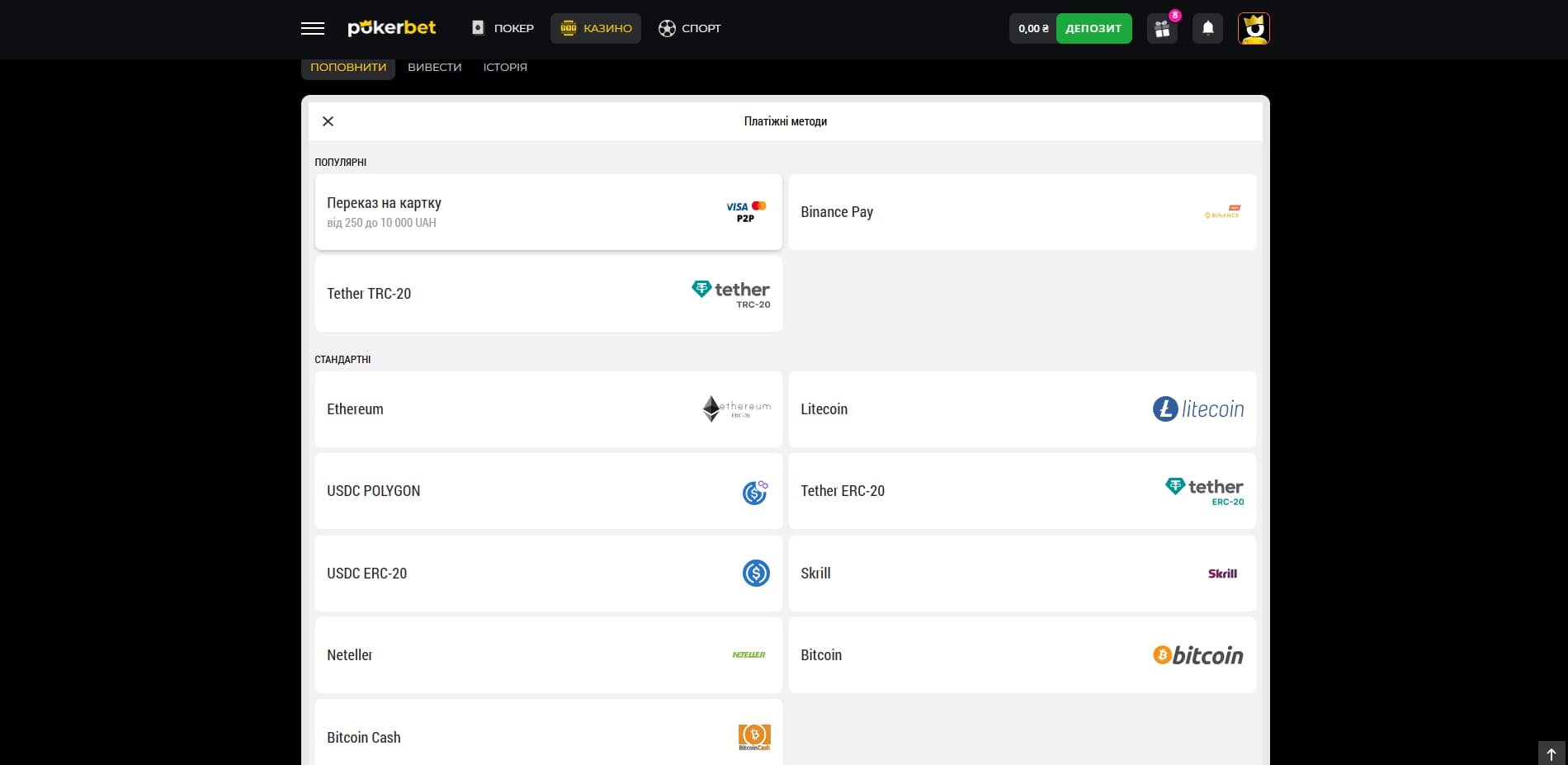Choose Tether TRC-20 payment method

point(549,294)
